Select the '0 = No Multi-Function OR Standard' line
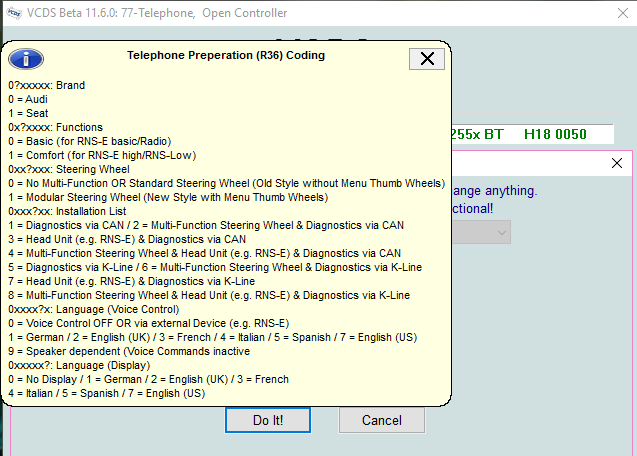 [227, 183]
